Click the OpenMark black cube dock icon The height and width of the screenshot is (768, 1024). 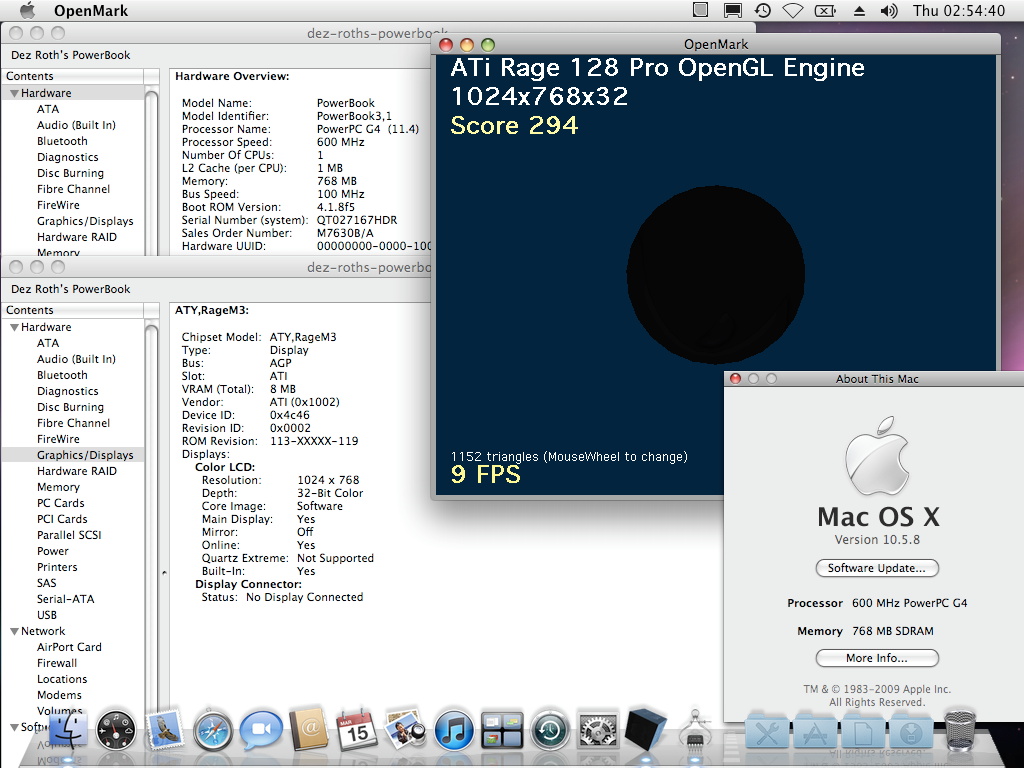coord(646,731)
